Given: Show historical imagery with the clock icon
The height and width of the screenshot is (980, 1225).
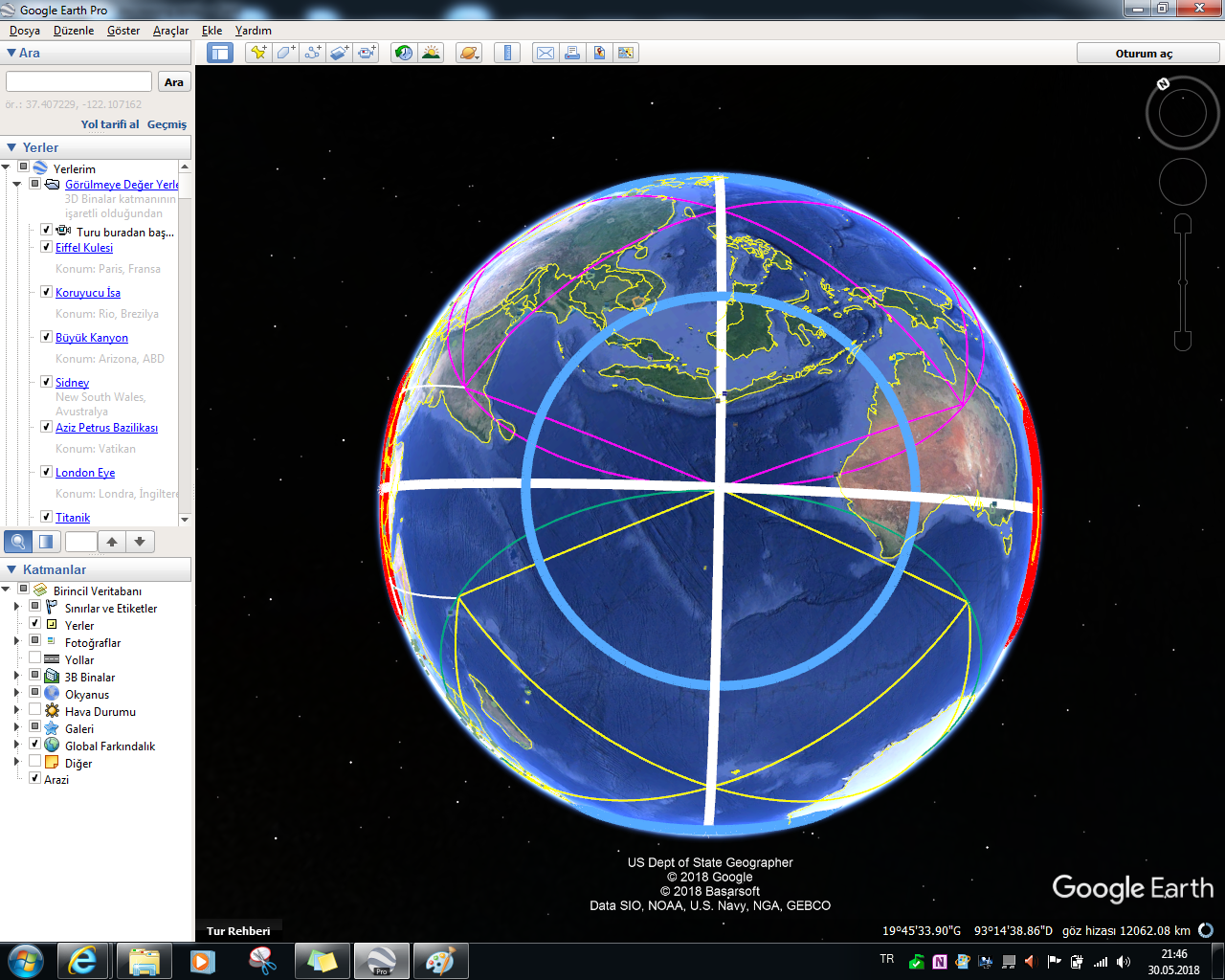Looking at the screenshot, I should (x=404, y=53).
